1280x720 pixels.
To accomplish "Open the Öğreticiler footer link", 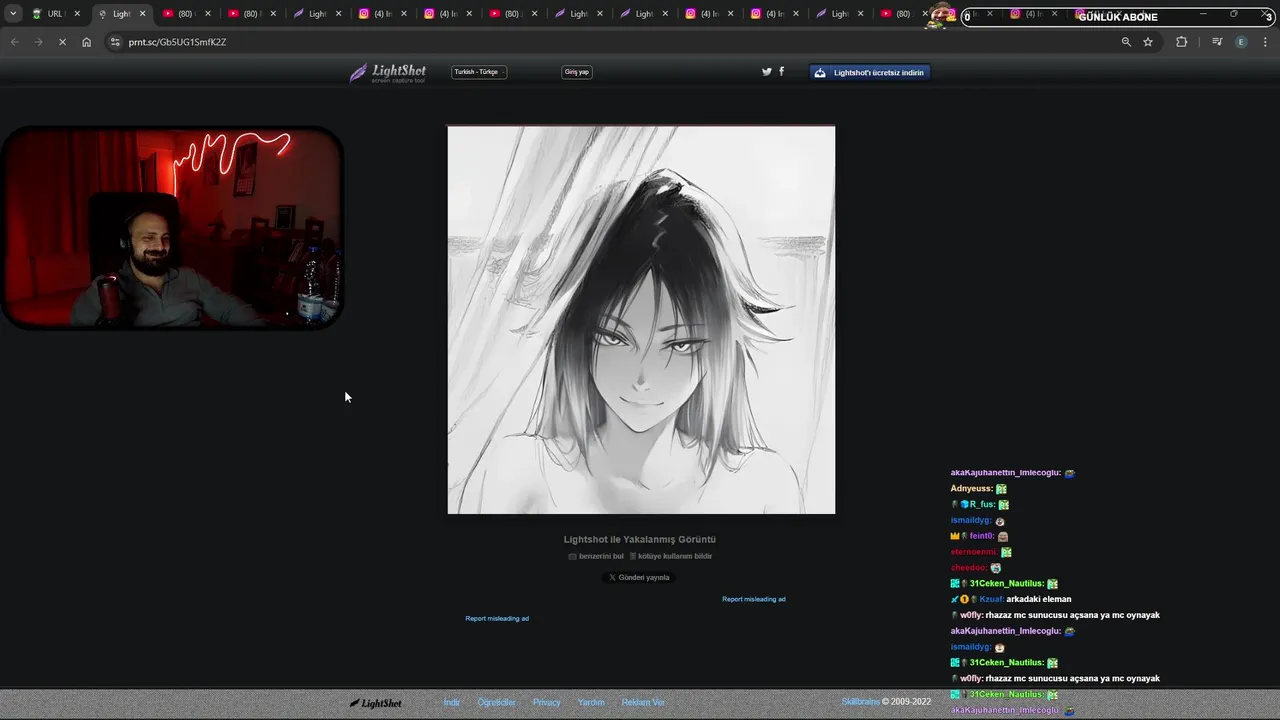I will [x=496, y=702].
